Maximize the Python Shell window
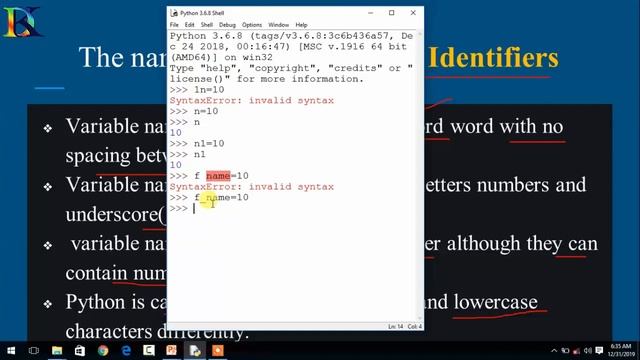 (x=391, y=13)
